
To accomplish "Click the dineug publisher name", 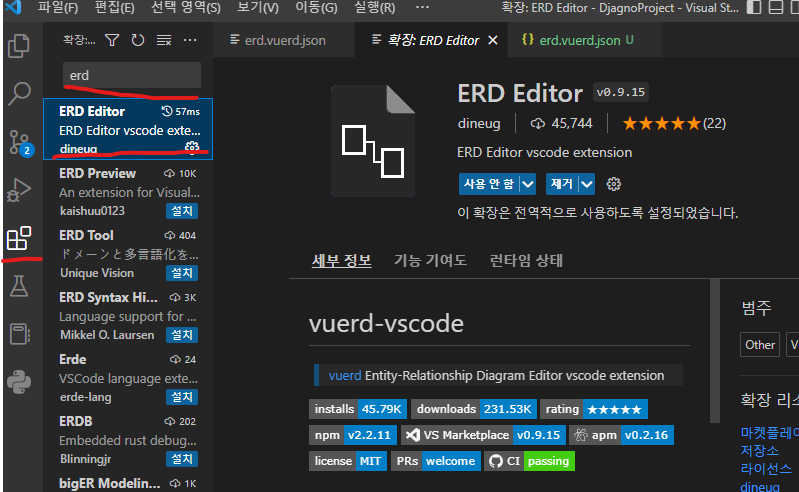I will pos(479,123).
